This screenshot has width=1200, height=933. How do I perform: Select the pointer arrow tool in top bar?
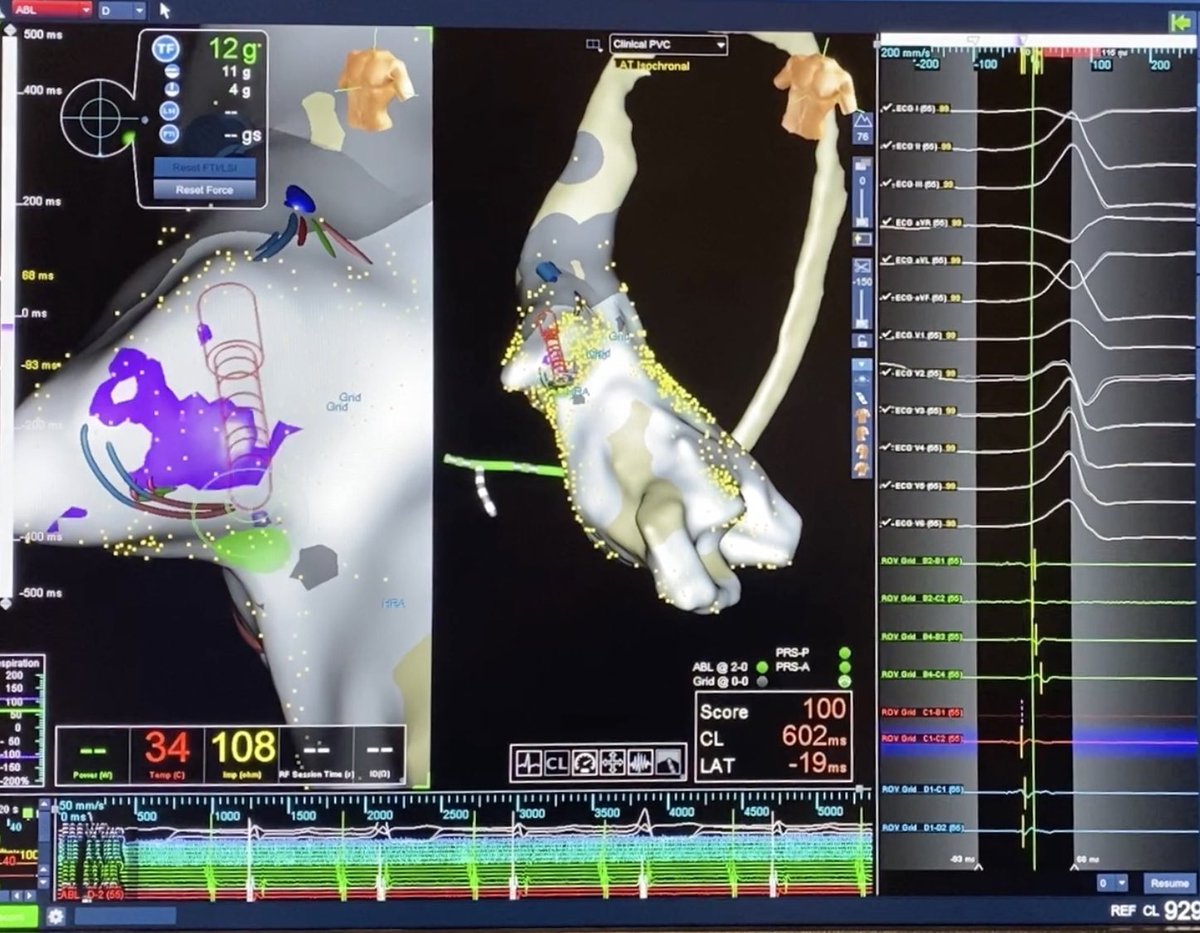click(165, 10)
